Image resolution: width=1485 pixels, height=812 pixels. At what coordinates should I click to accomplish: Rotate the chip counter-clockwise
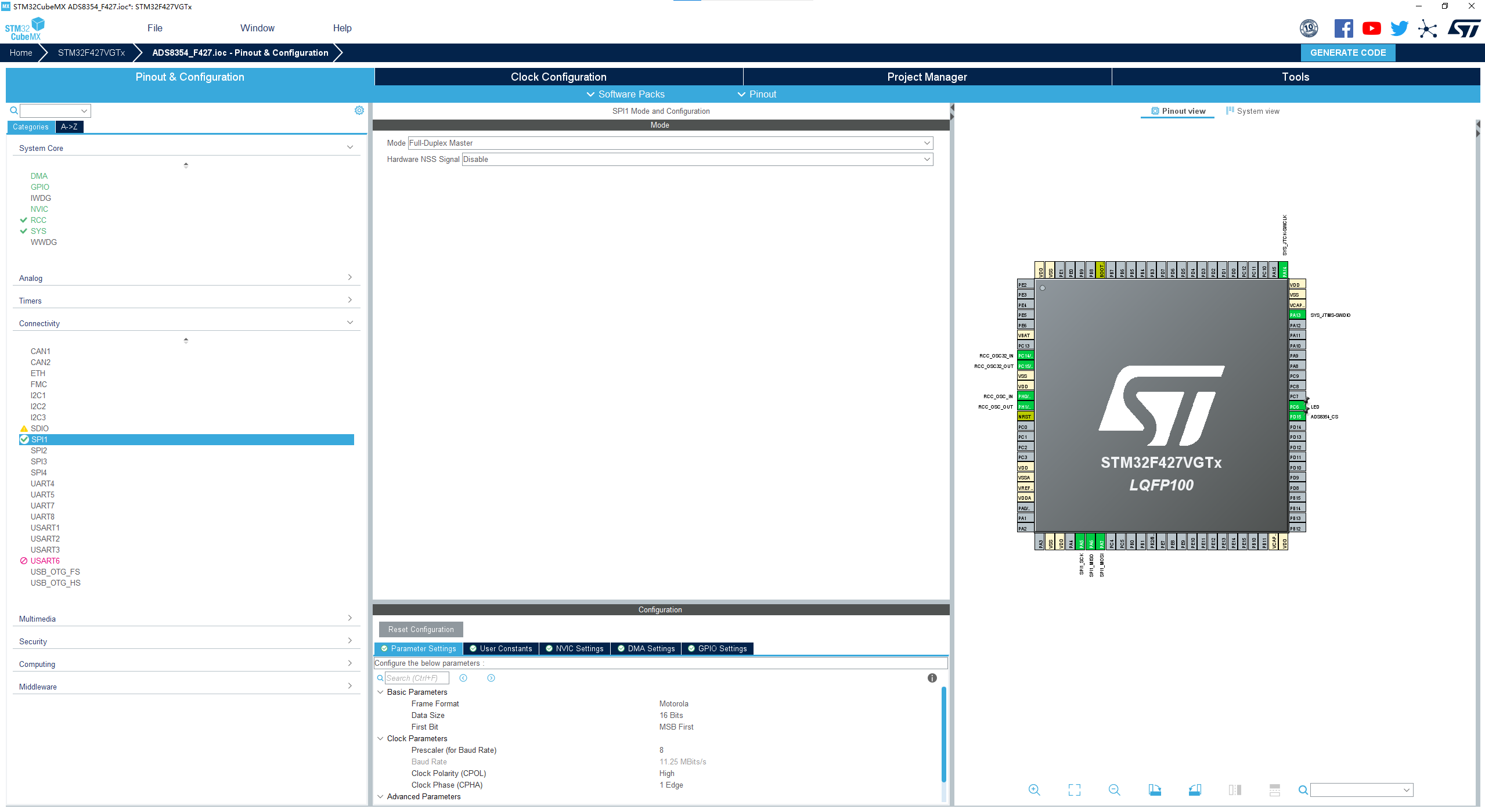(x=1195, y=790)
